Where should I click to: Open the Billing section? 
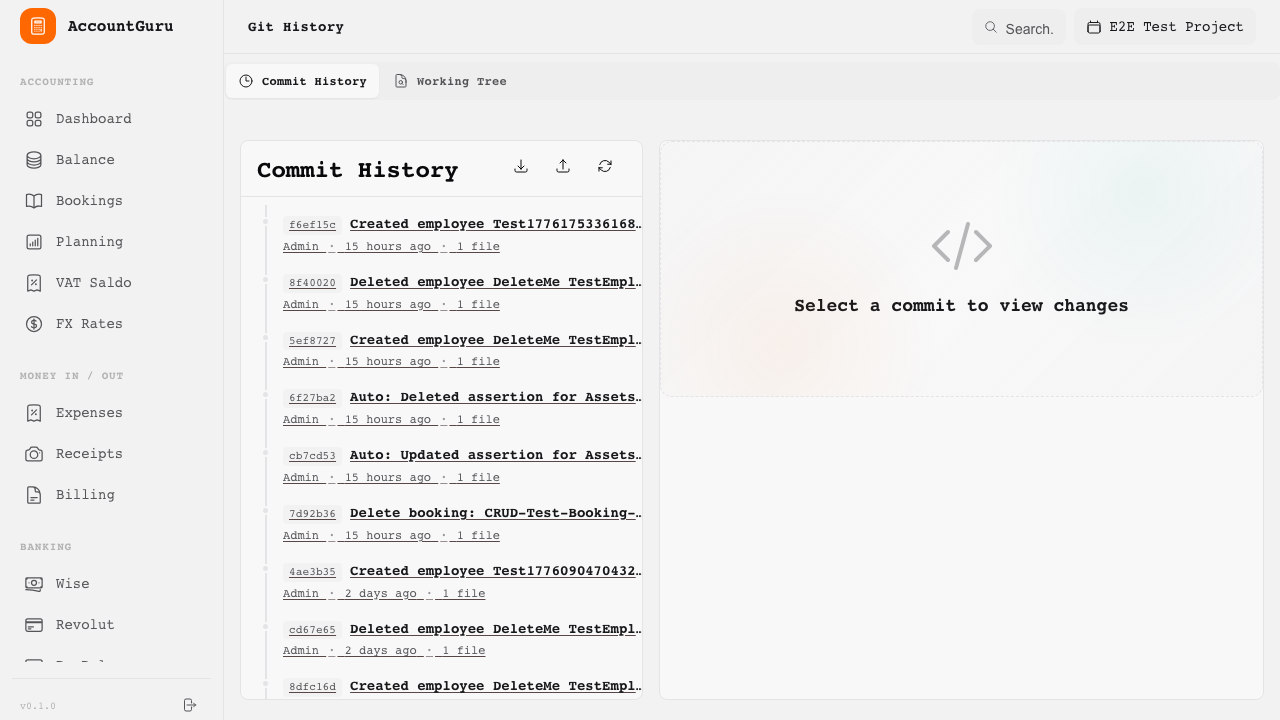coord(84,494)
